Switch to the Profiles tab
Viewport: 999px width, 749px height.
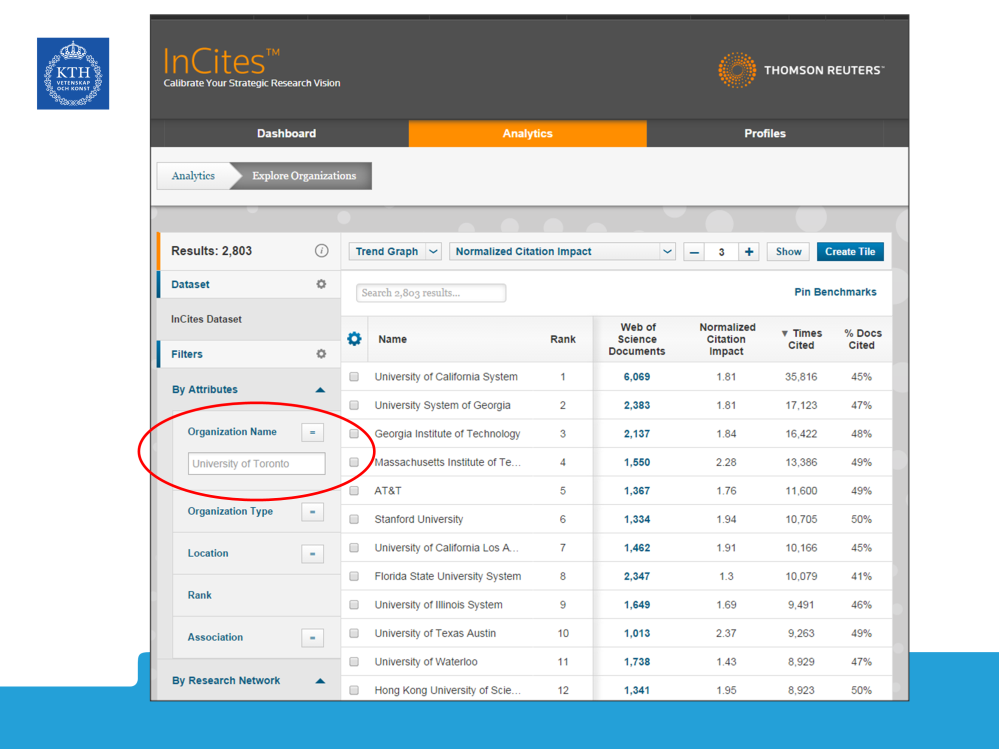click(765, 133)
